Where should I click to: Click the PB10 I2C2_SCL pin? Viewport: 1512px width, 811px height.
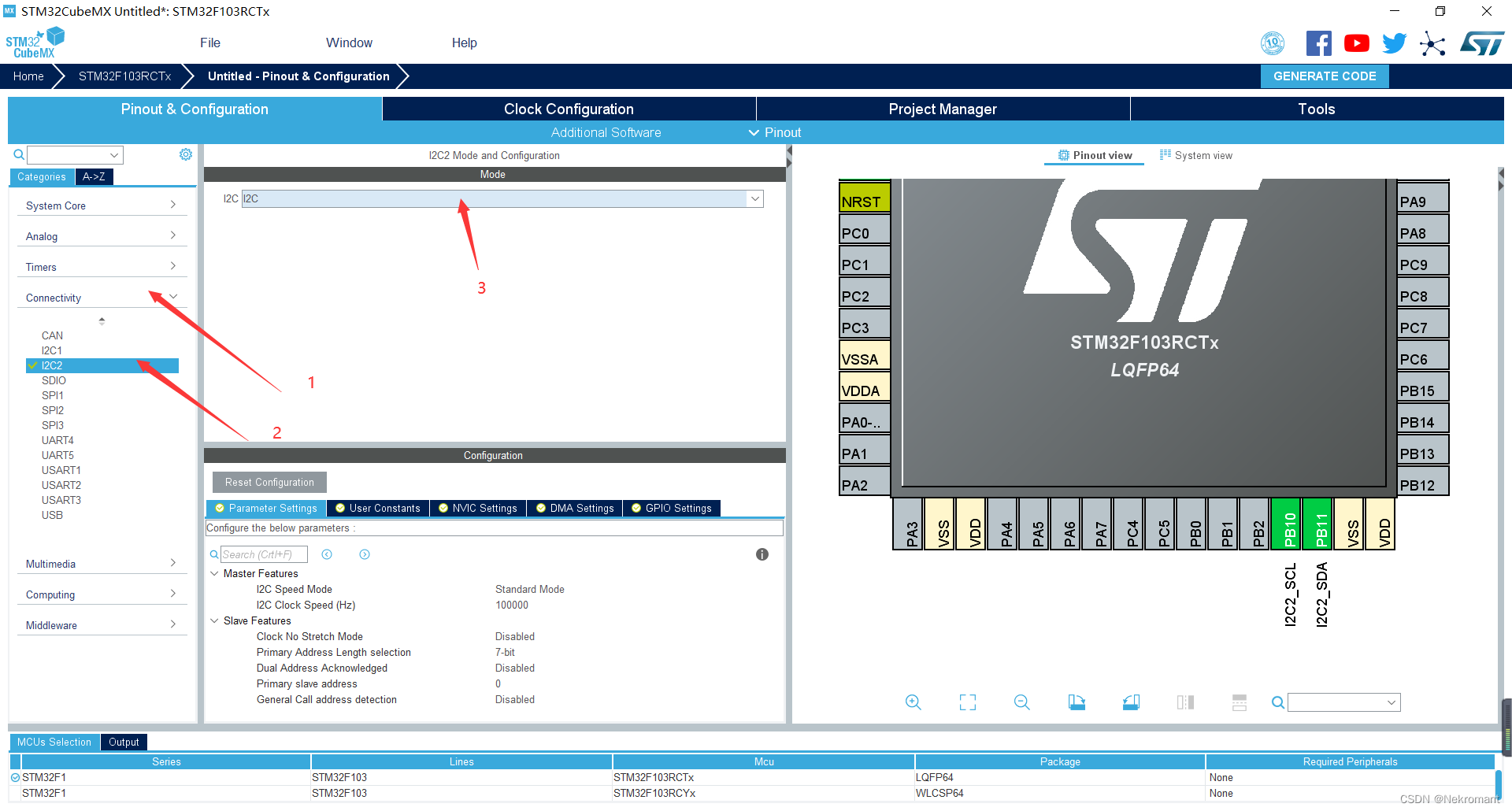point(1287,524)
